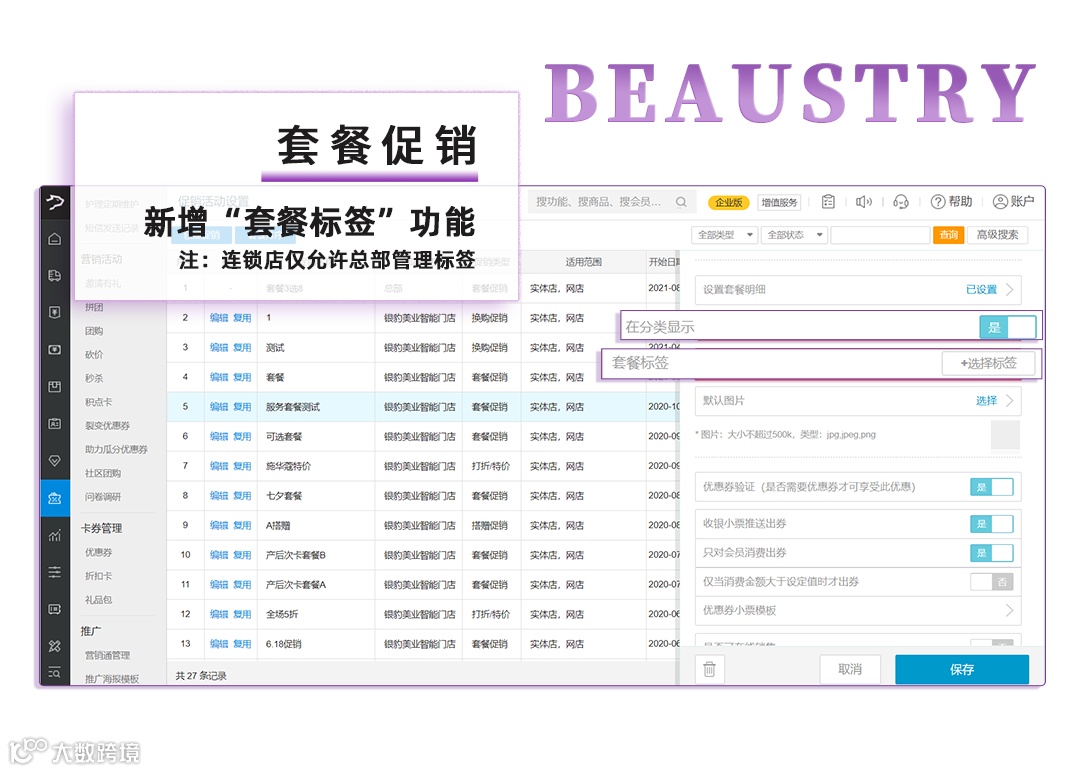Open 问卷调研 menu item
This screenshot has width=1080, height=772.
103,497
